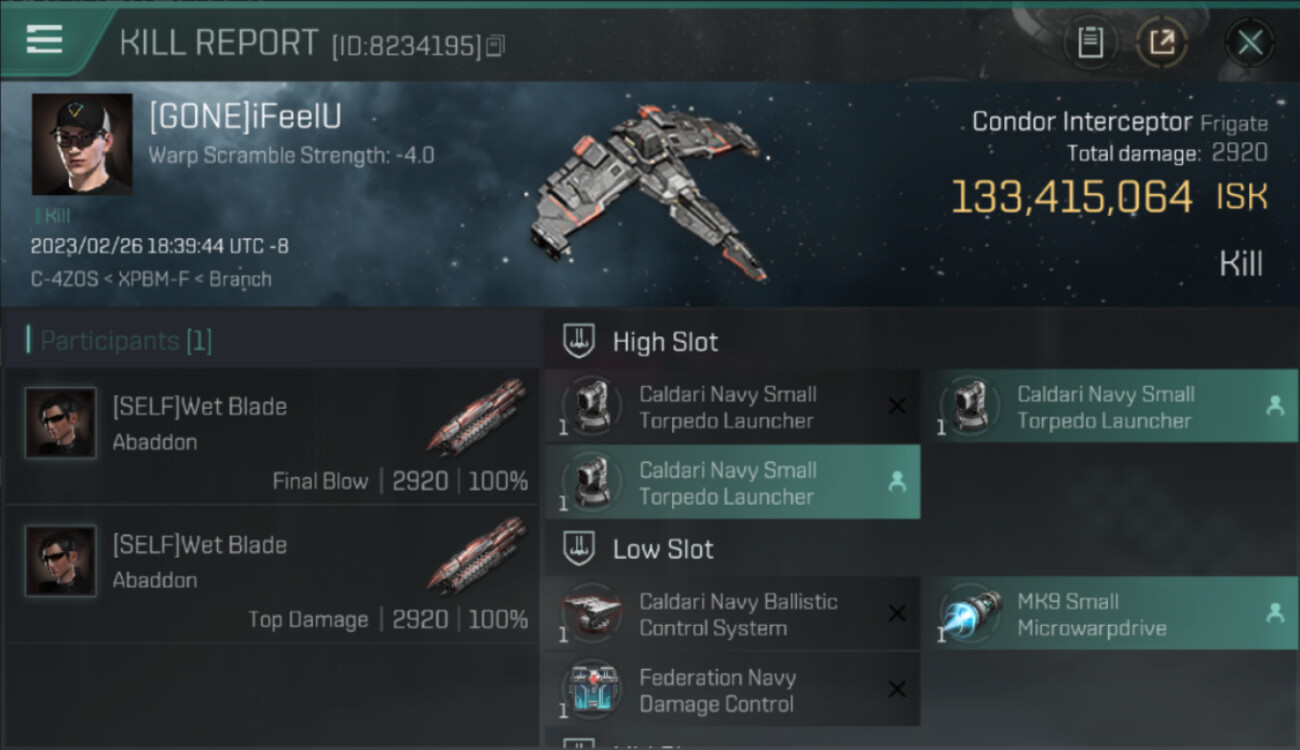The height and width of the screenshot is (750, 1300).
Task: Select the Condor Interceptor ship image
Action: pos(650,190)
